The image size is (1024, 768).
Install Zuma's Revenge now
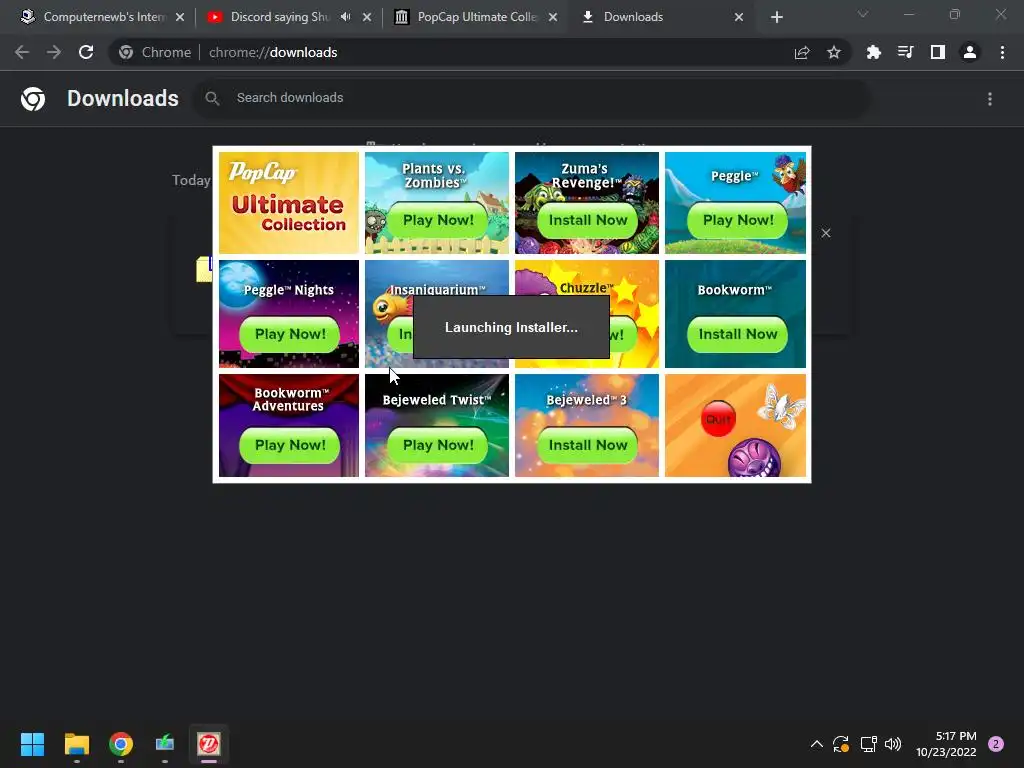tap(588, 220)
